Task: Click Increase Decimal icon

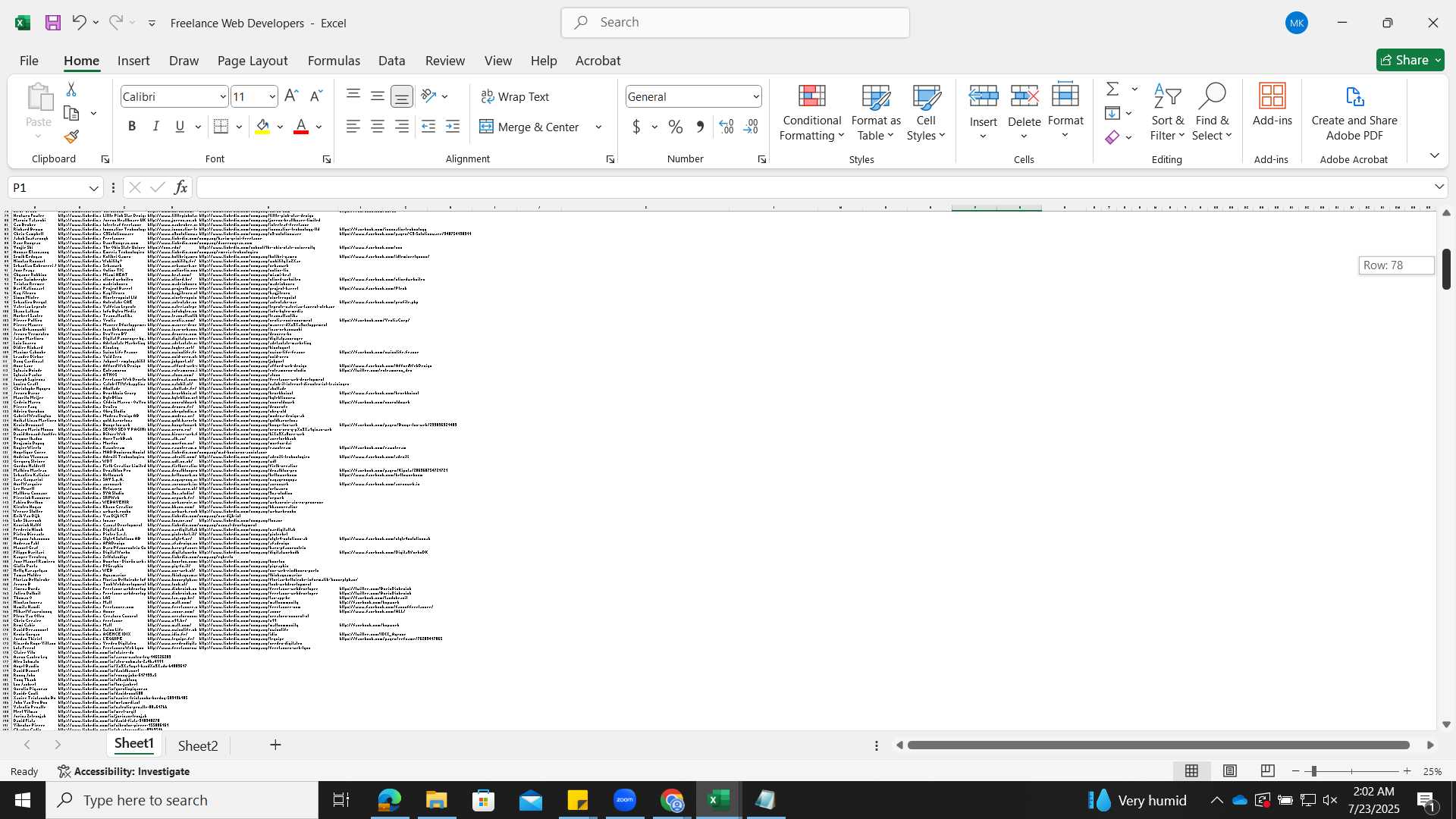Action: point(726,127)
